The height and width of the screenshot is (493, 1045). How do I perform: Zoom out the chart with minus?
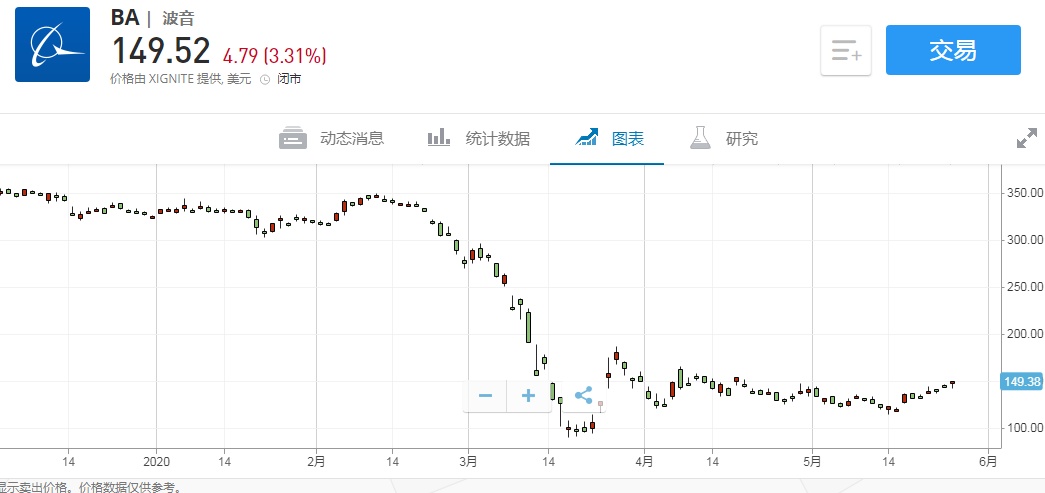(485, 396)
